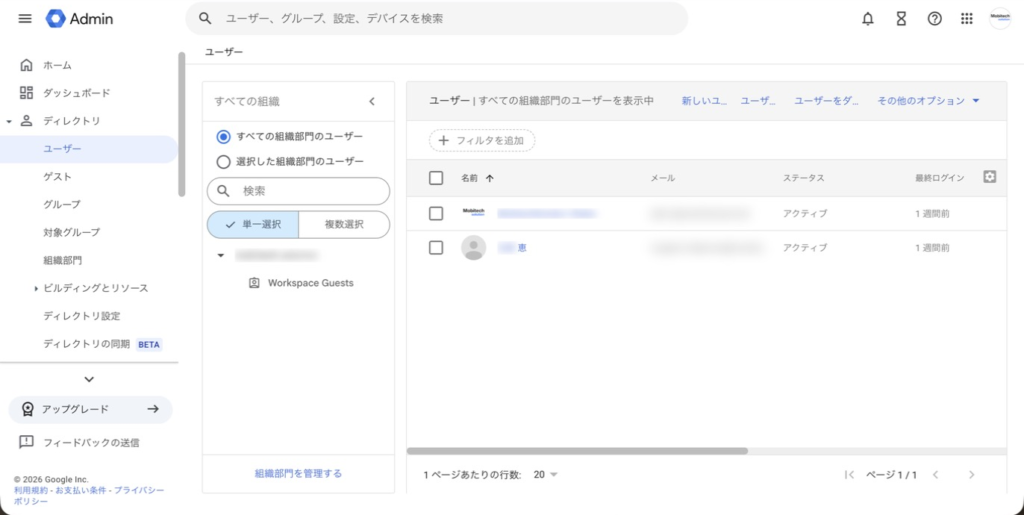This screenshot has width=1024, height=515.
Task: Click フィルタを追加 chip
Action: [x=482, y=140]
